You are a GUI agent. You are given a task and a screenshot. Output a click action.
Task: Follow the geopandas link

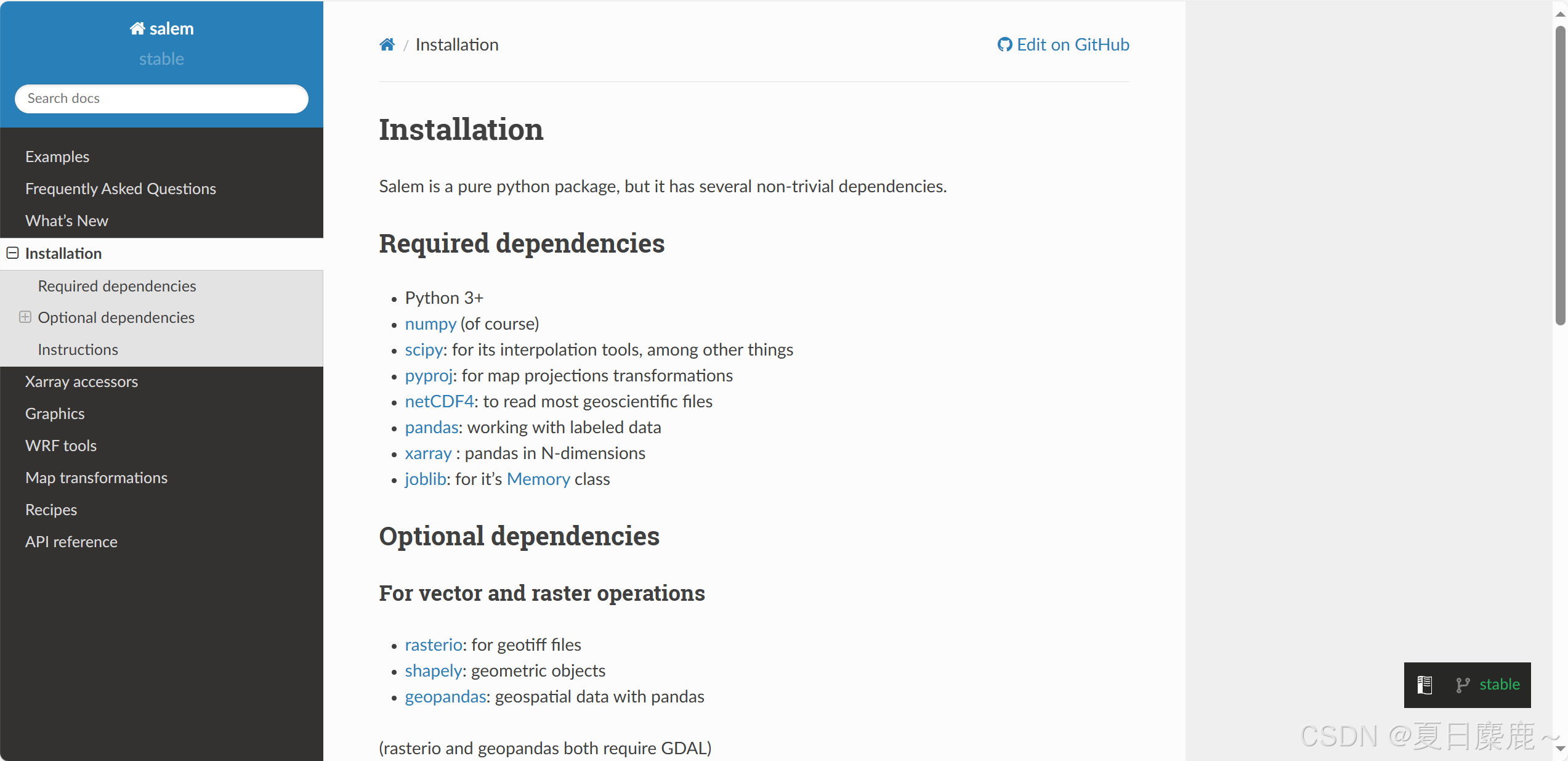point(446,696)
